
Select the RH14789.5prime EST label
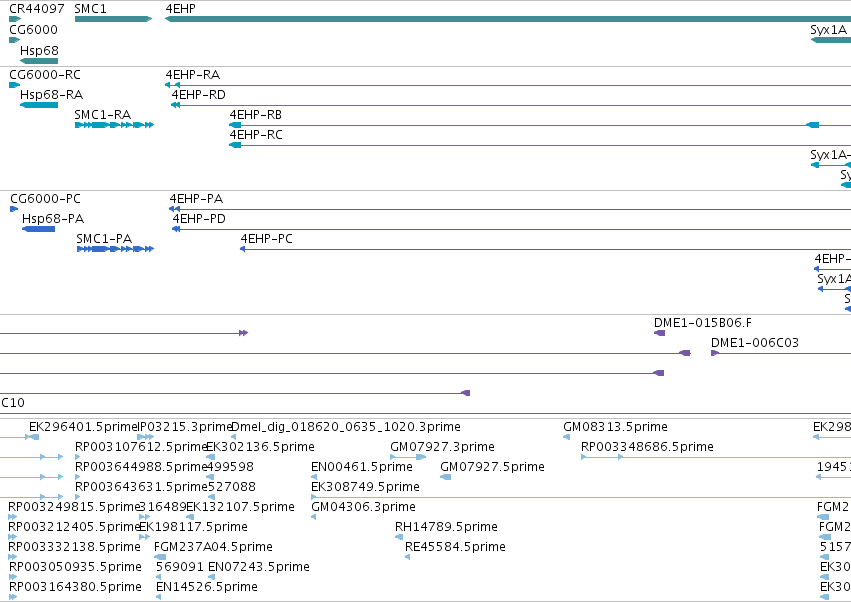pos(446,527)
